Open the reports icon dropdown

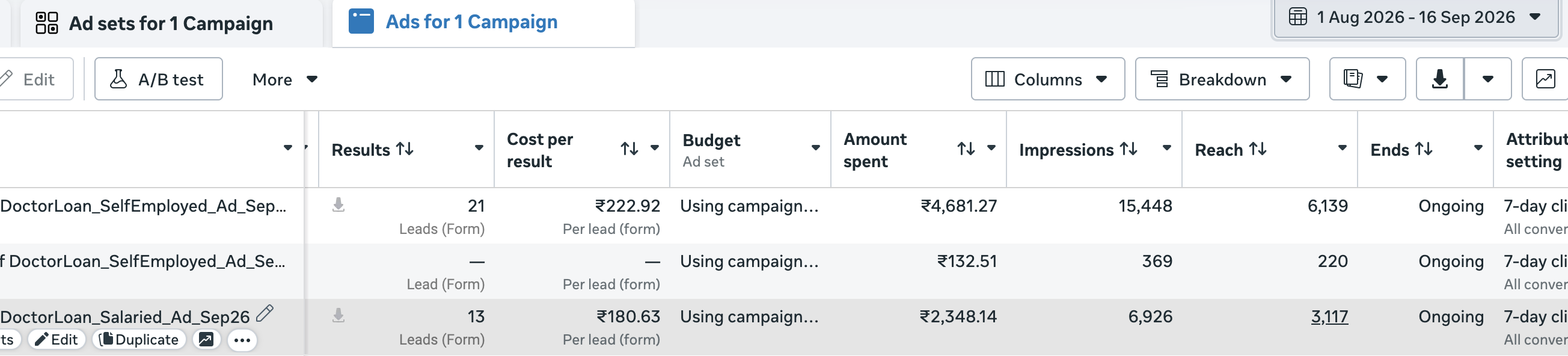tap(1367, 79)
